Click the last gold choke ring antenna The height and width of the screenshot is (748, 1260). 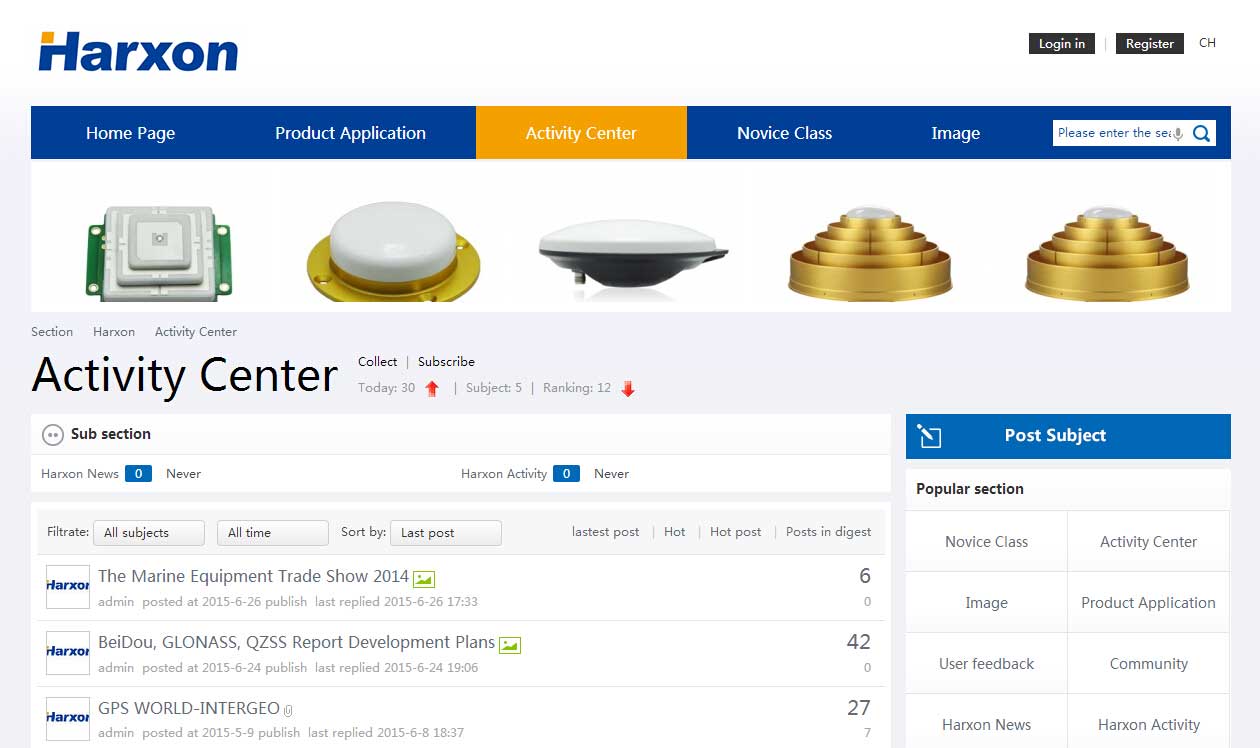pyautogui.click(x=1108, y=253)
